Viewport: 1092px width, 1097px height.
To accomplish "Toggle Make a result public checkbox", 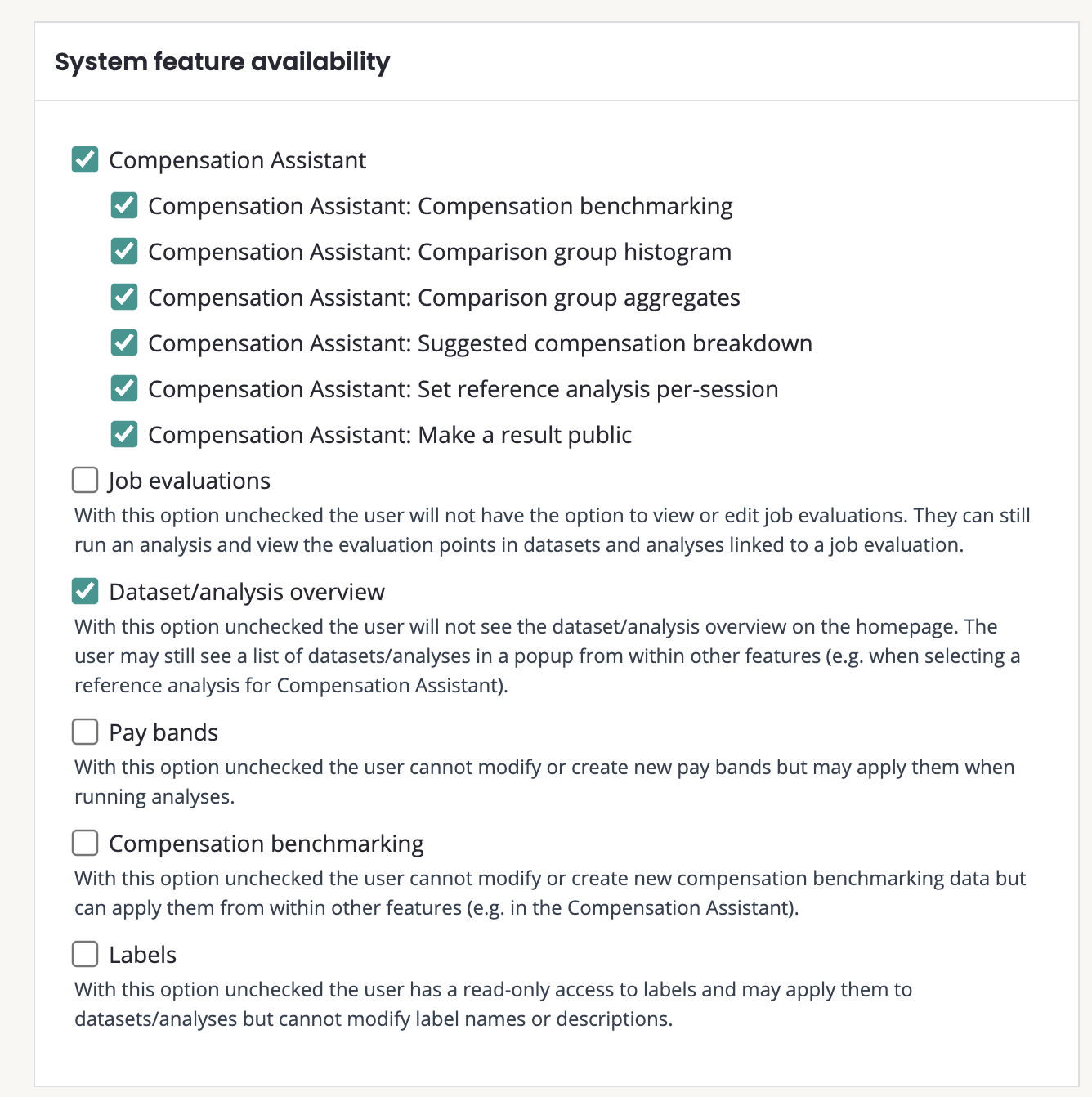I will (x=124, y=435).
